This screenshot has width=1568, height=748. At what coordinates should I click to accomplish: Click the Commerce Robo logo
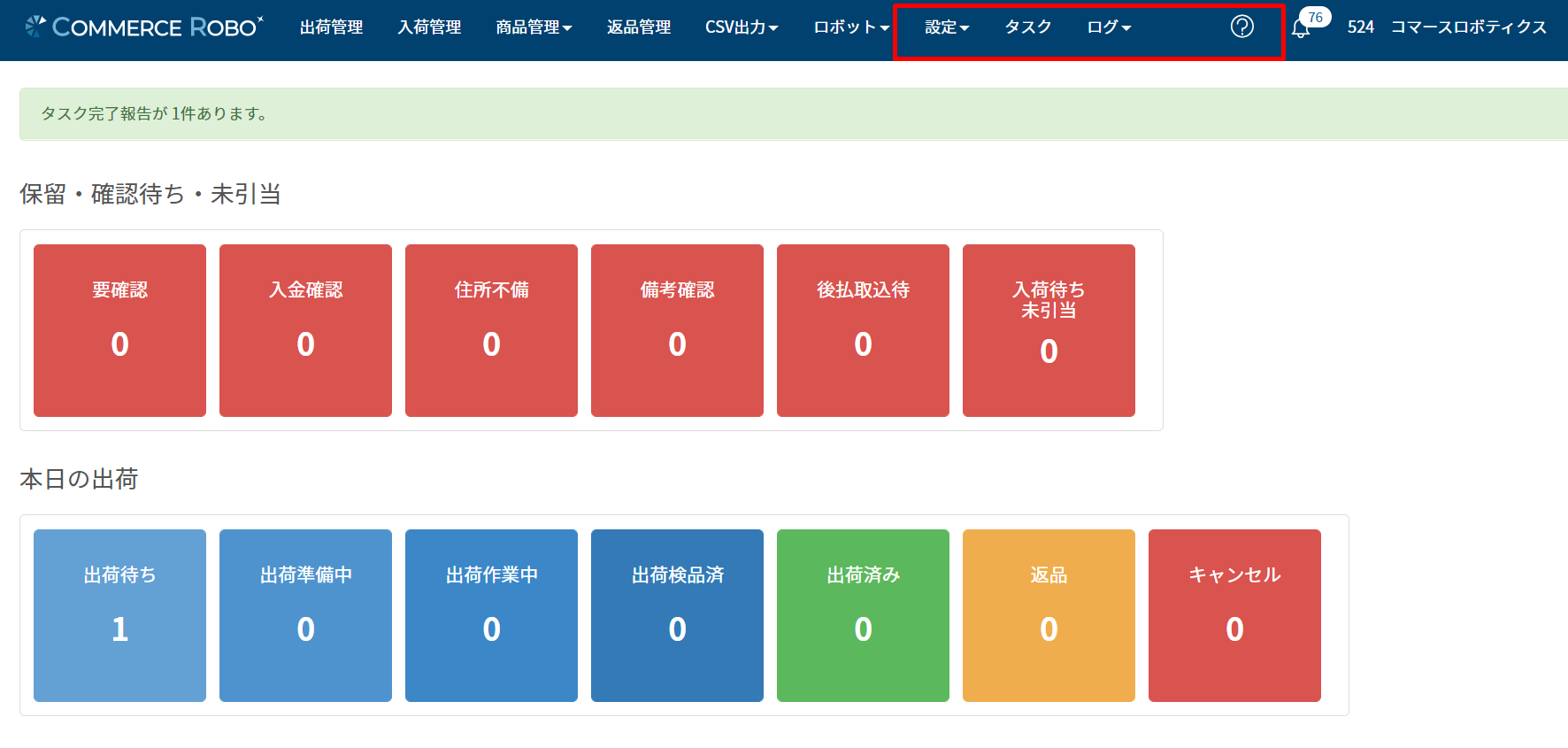(x=144, y=27)
